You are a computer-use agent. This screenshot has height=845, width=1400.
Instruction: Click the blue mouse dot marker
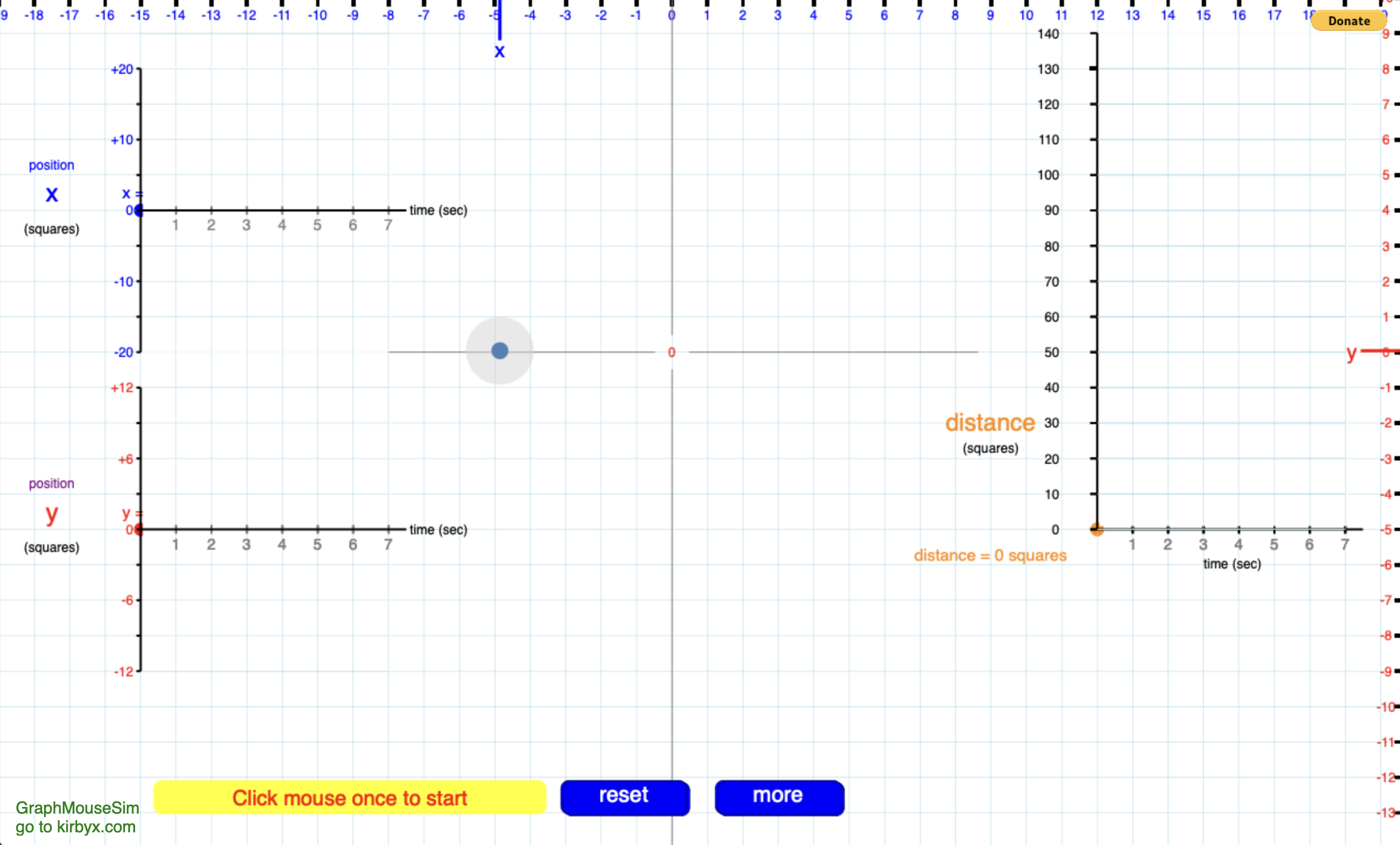point(499,351)
